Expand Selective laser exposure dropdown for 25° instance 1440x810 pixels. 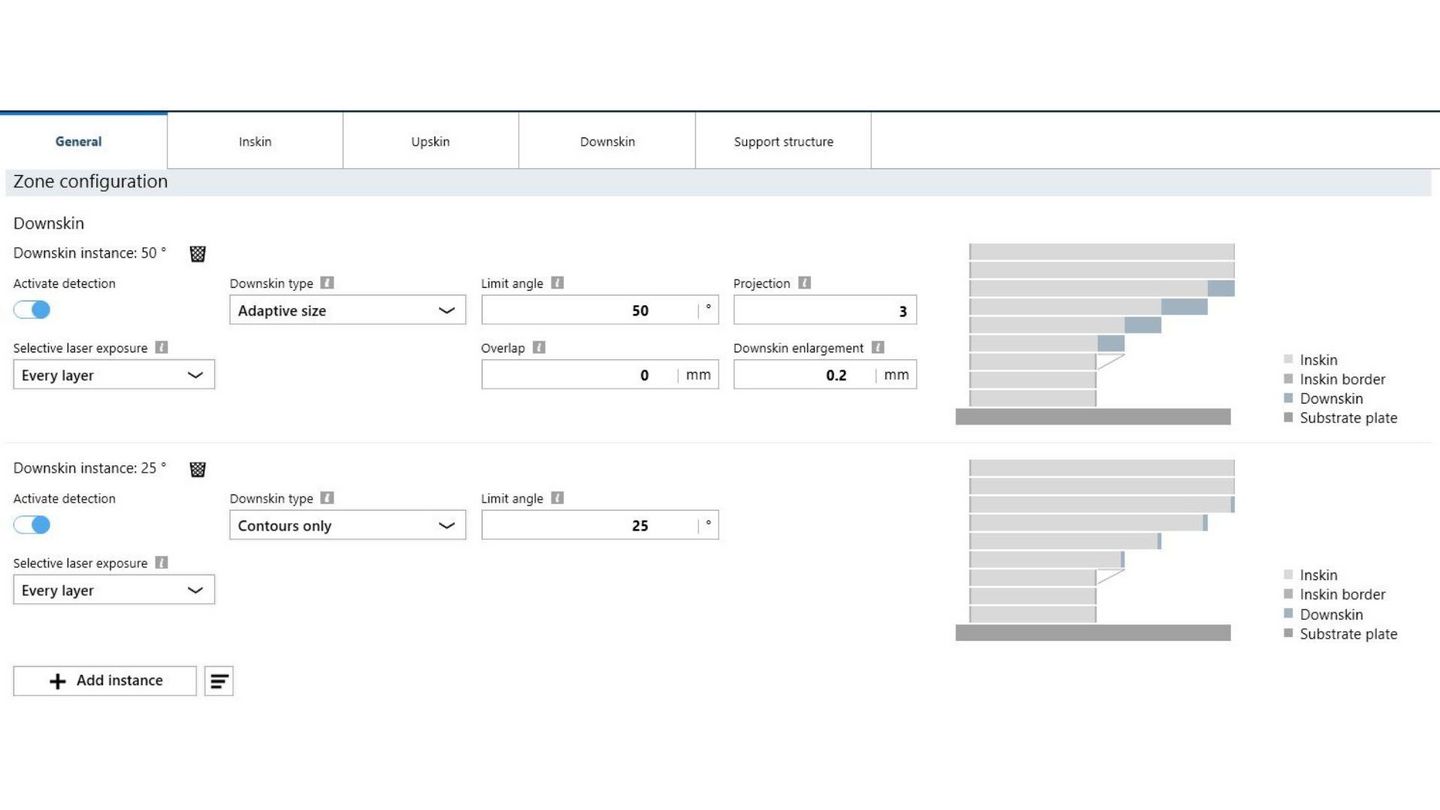114,590
